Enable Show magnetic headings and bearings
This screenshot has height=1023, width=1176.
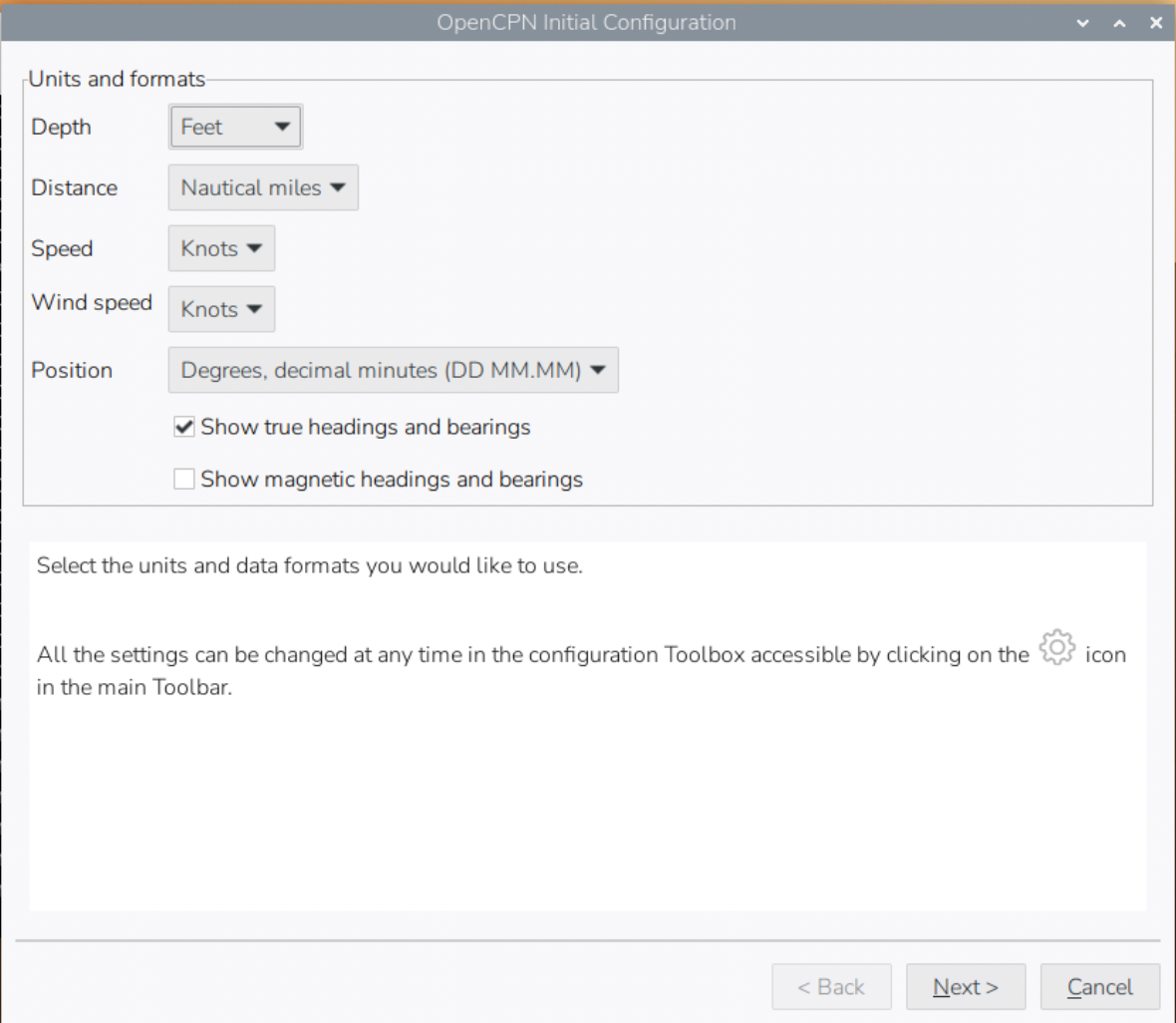click(184, 480)
